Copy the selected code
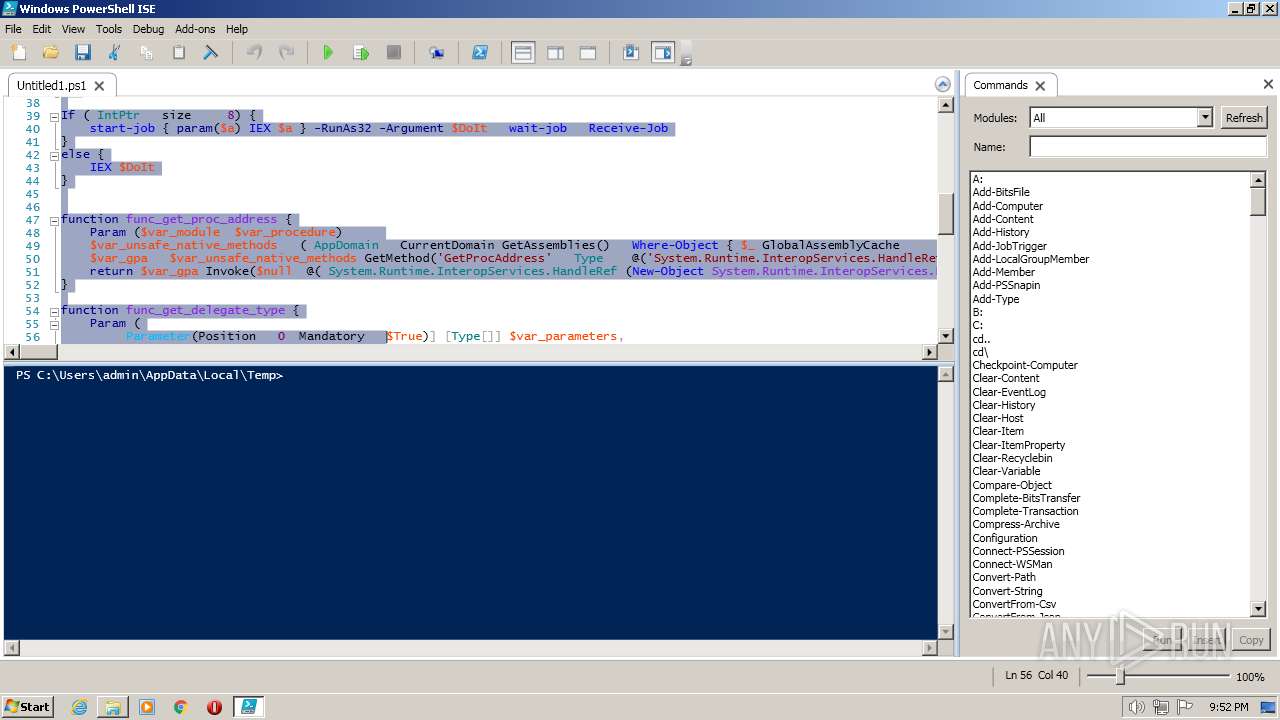Screen dimensions: 1280x720 tap(146, 52)
